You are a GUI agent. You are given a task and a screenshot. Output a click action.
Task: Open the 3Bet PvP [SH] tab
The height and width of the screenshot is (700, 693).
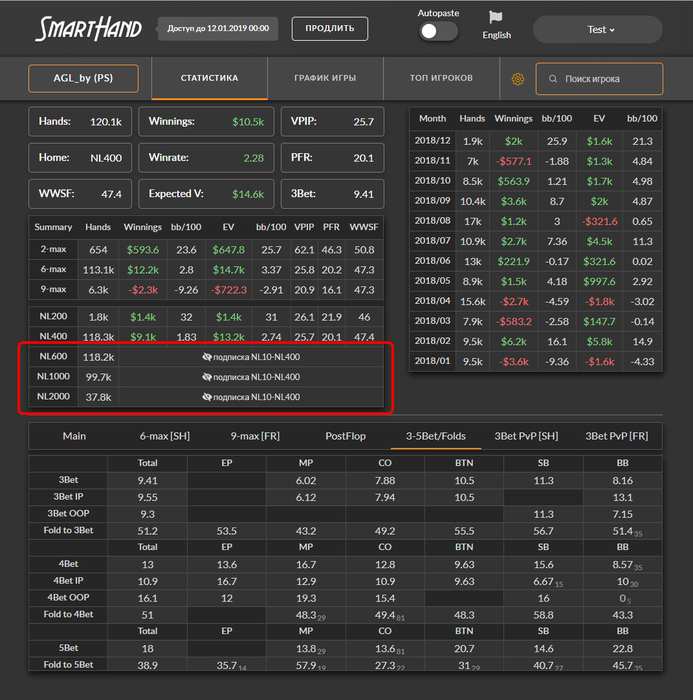click(526, 436)
